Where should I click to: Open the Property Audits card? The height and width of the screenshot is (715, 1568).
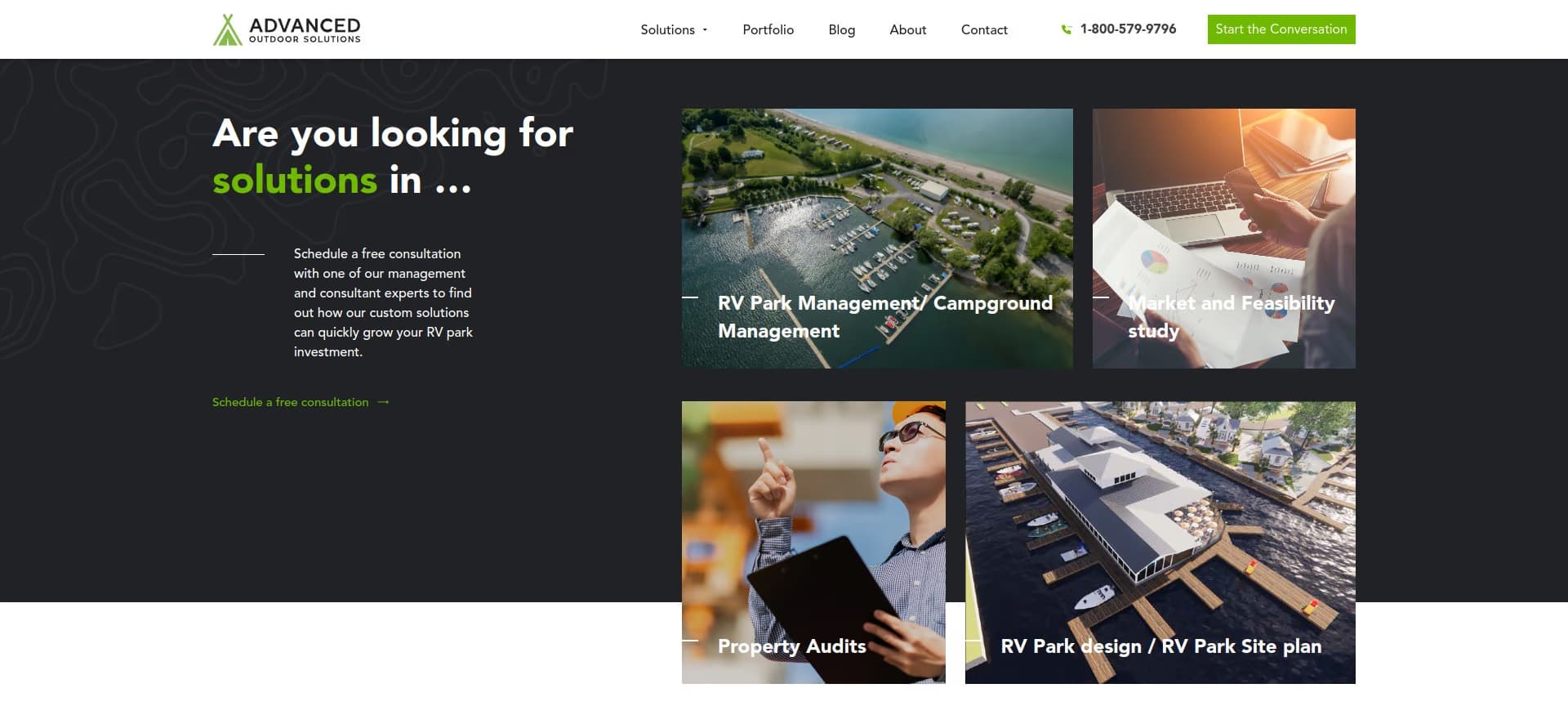tap(813, 543)
